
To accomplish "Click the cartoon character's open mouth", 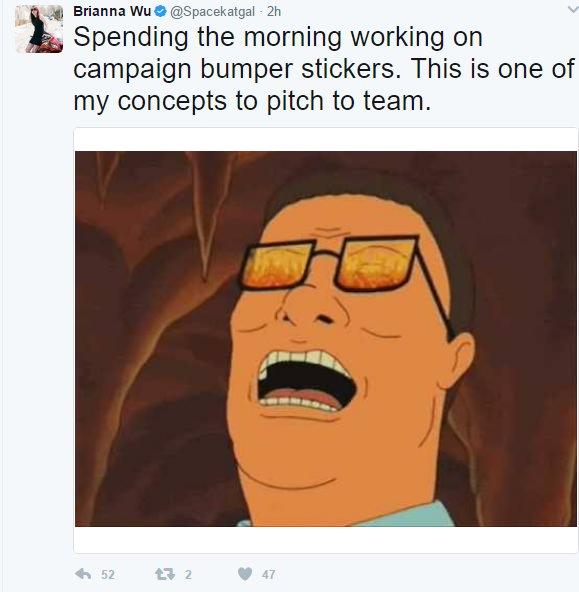I will pyautogui.click(x=304, y=381).
